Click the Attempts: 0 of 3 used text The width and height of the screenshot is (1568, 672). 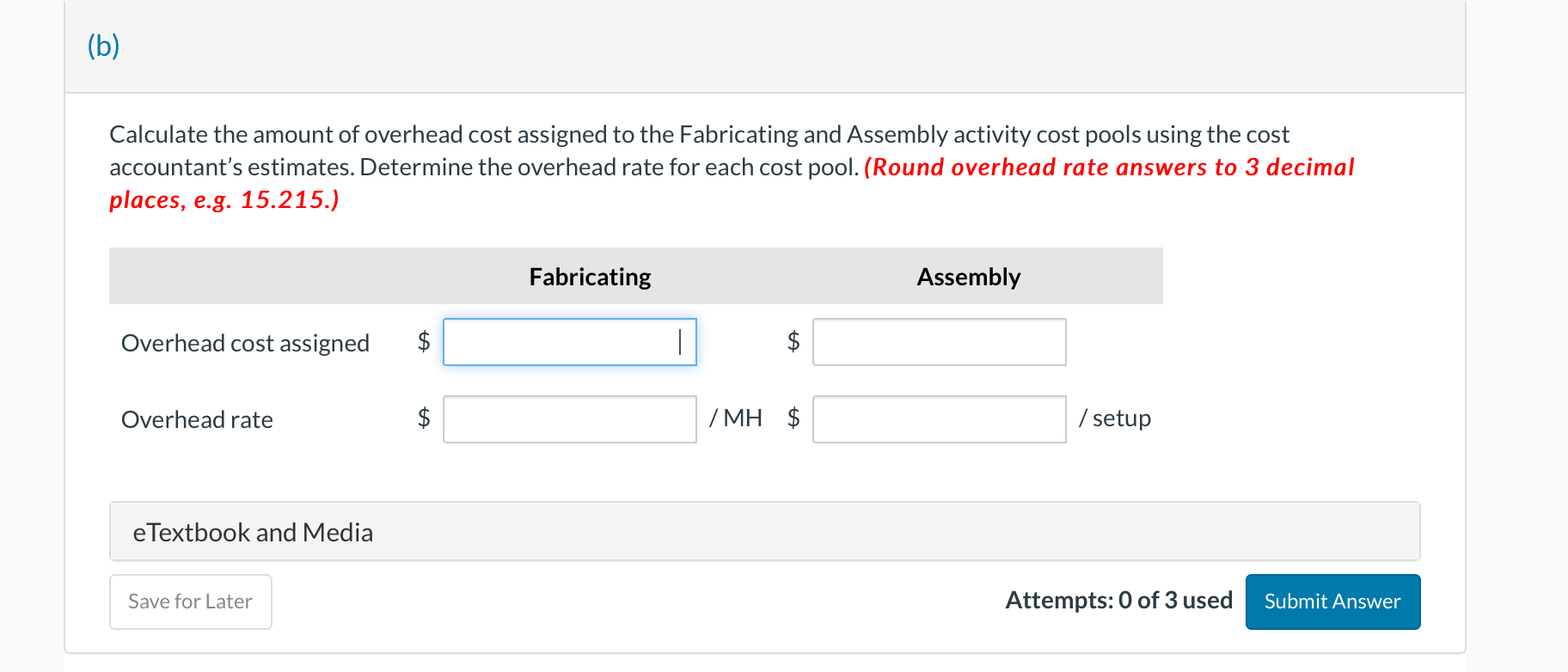click(1118, 600)
